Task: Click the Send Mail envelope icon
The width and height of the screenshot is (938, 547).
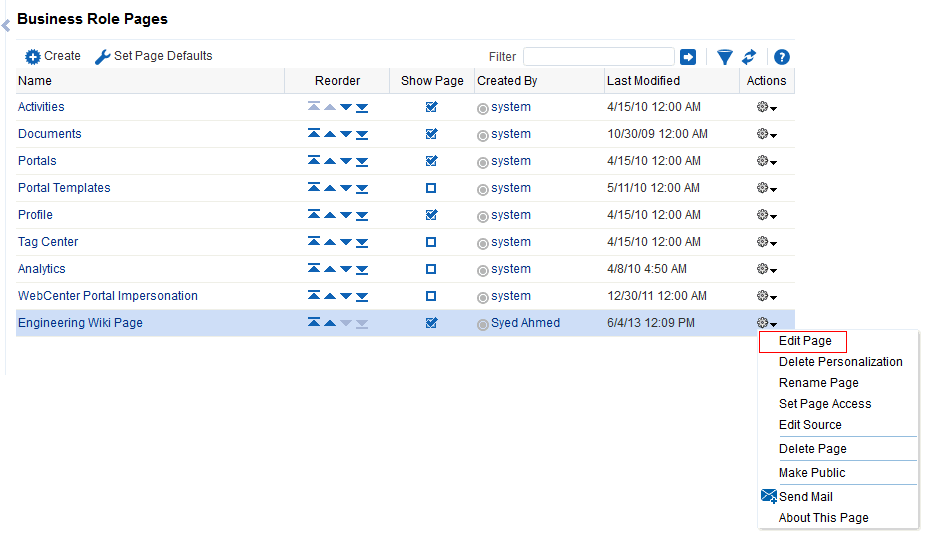Action: [x=769, y=496]
